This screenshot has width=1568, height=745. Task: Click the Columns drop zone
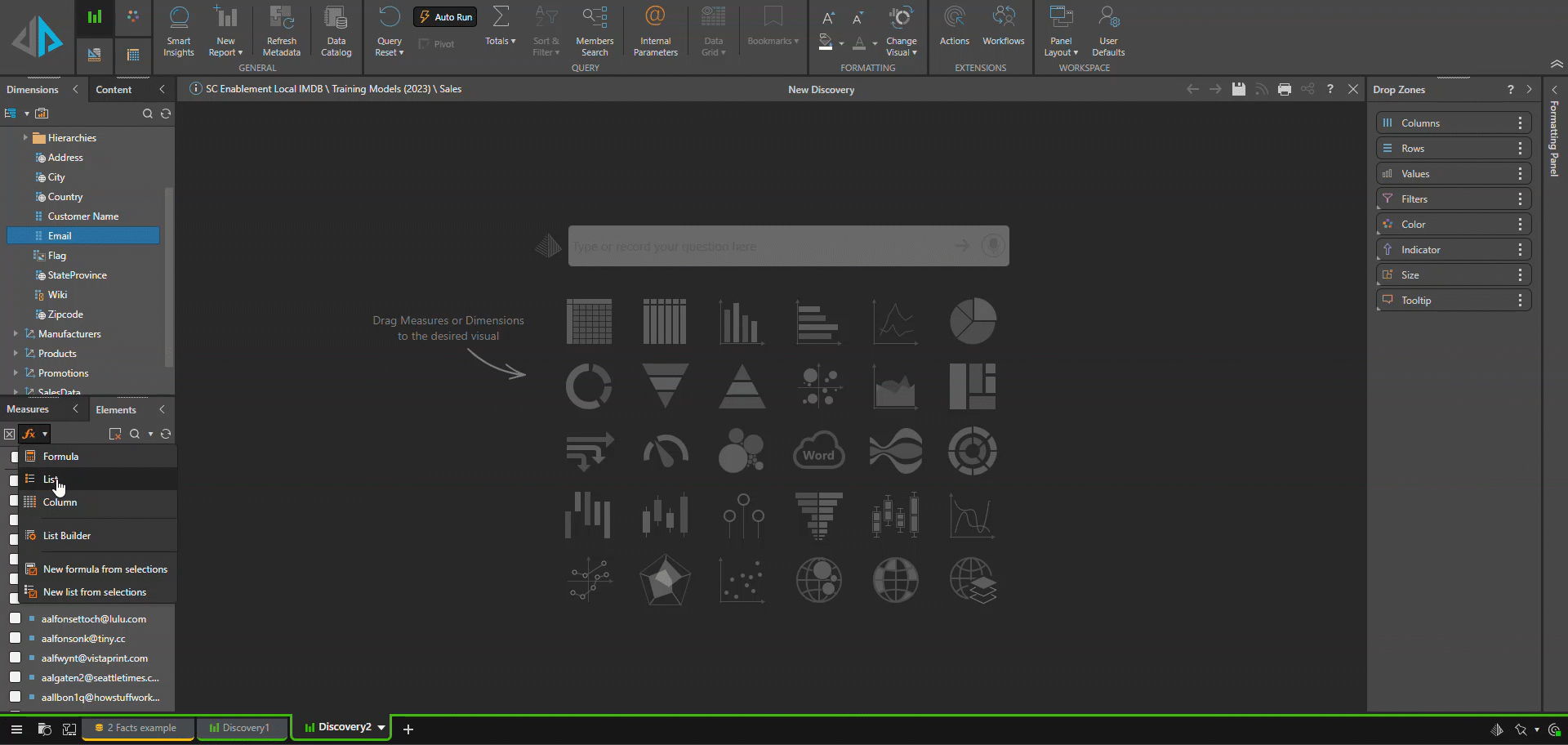click(x=1453, y=123)
